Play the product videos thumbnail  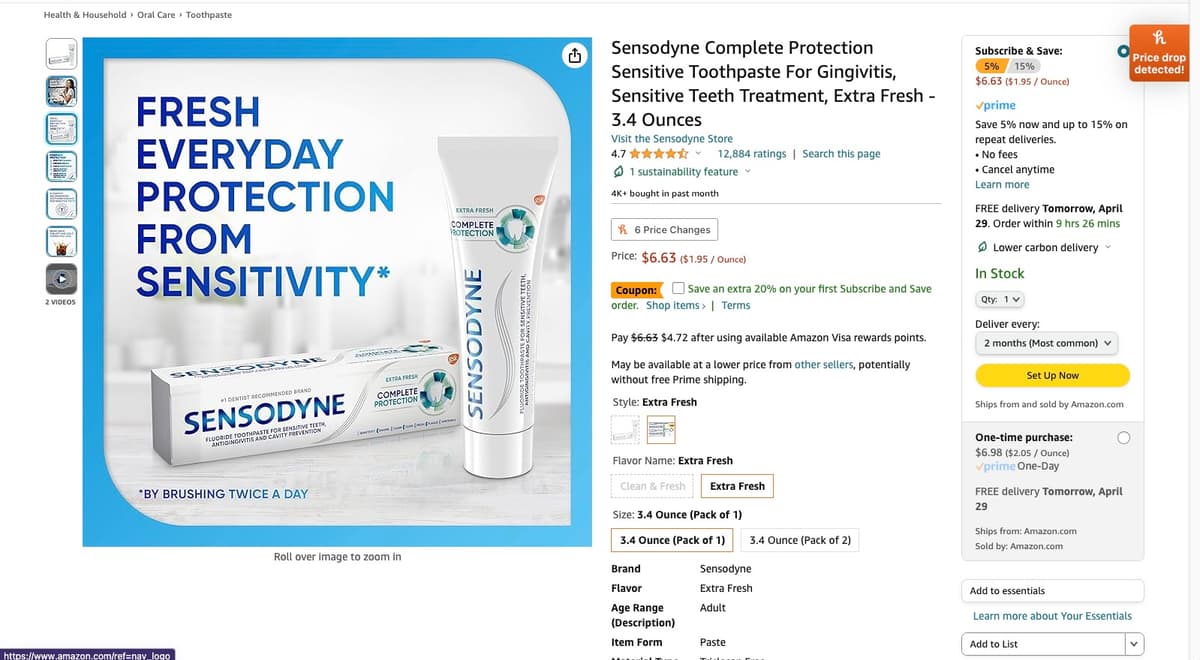click(x=61, y=277)
